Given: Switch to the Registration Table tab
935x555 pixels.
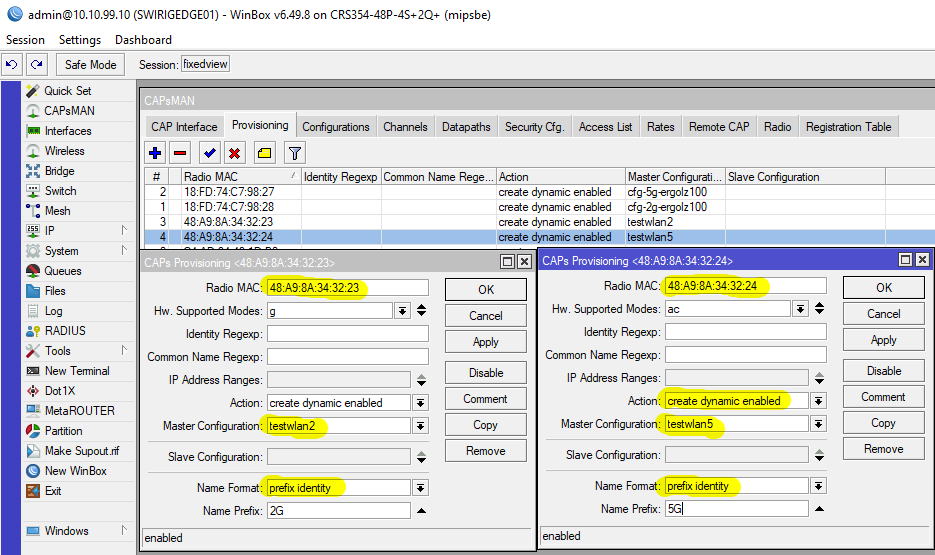Looking at the screenshot, I should 848,127.
